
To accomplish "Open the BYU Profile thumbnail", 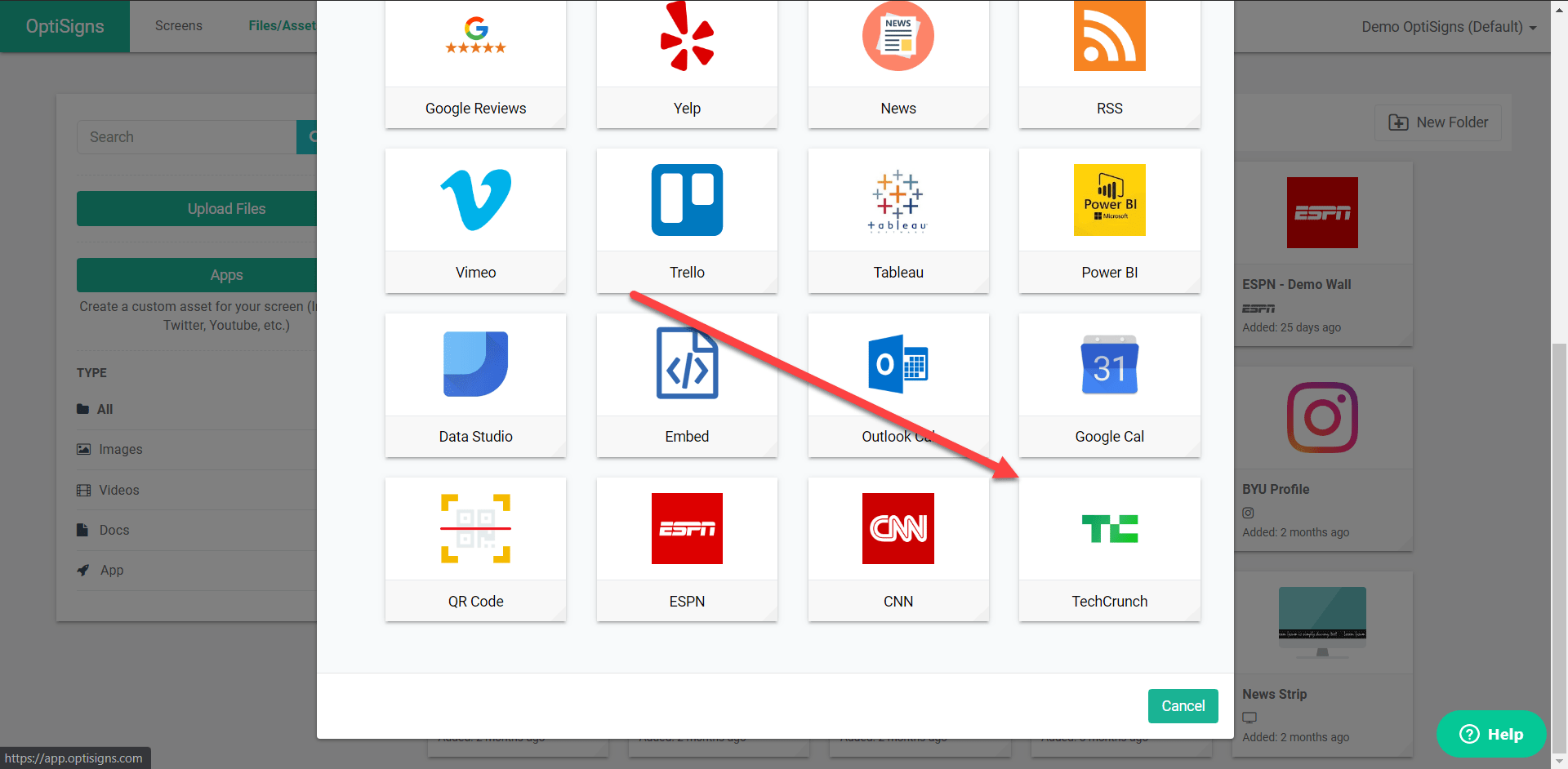I will tap(1322, 417).
